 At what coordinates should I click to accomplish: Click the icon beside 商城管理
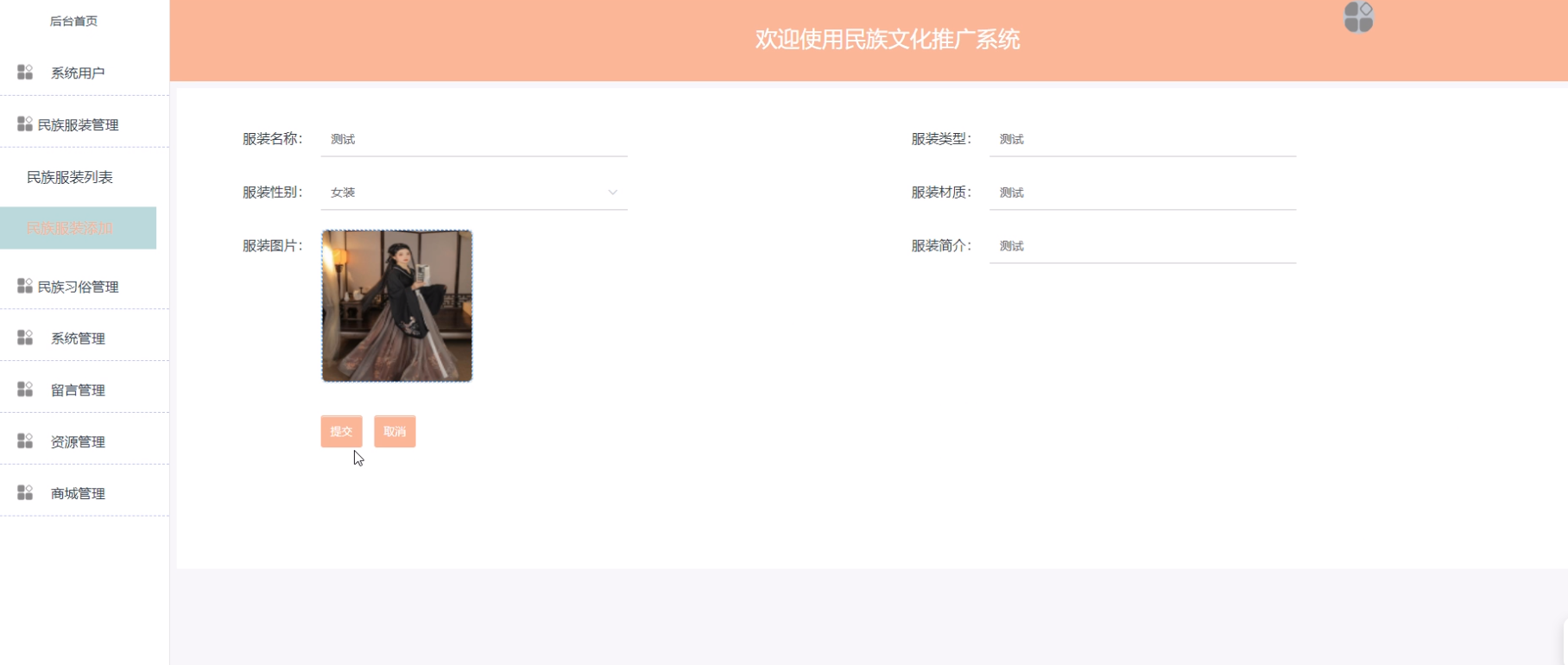(25, 493)
